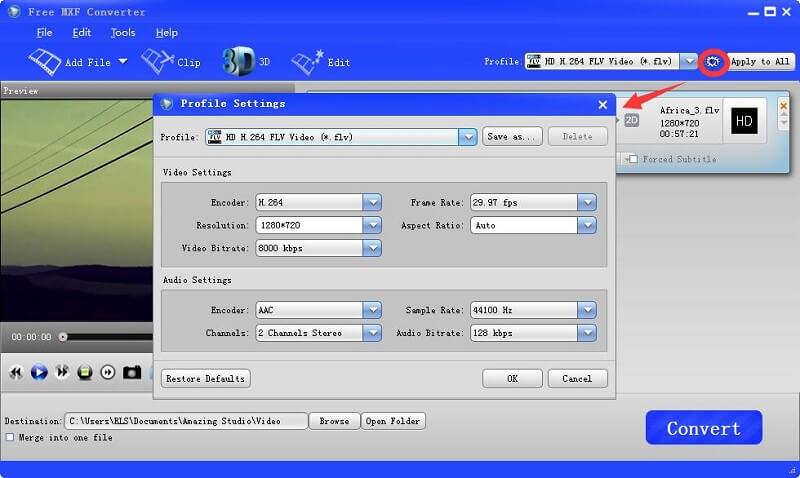Viewport: 800px width, 478px height.
Task: Expand the Profile dropdown in Profile Settings
Action: tap(467, 137)
